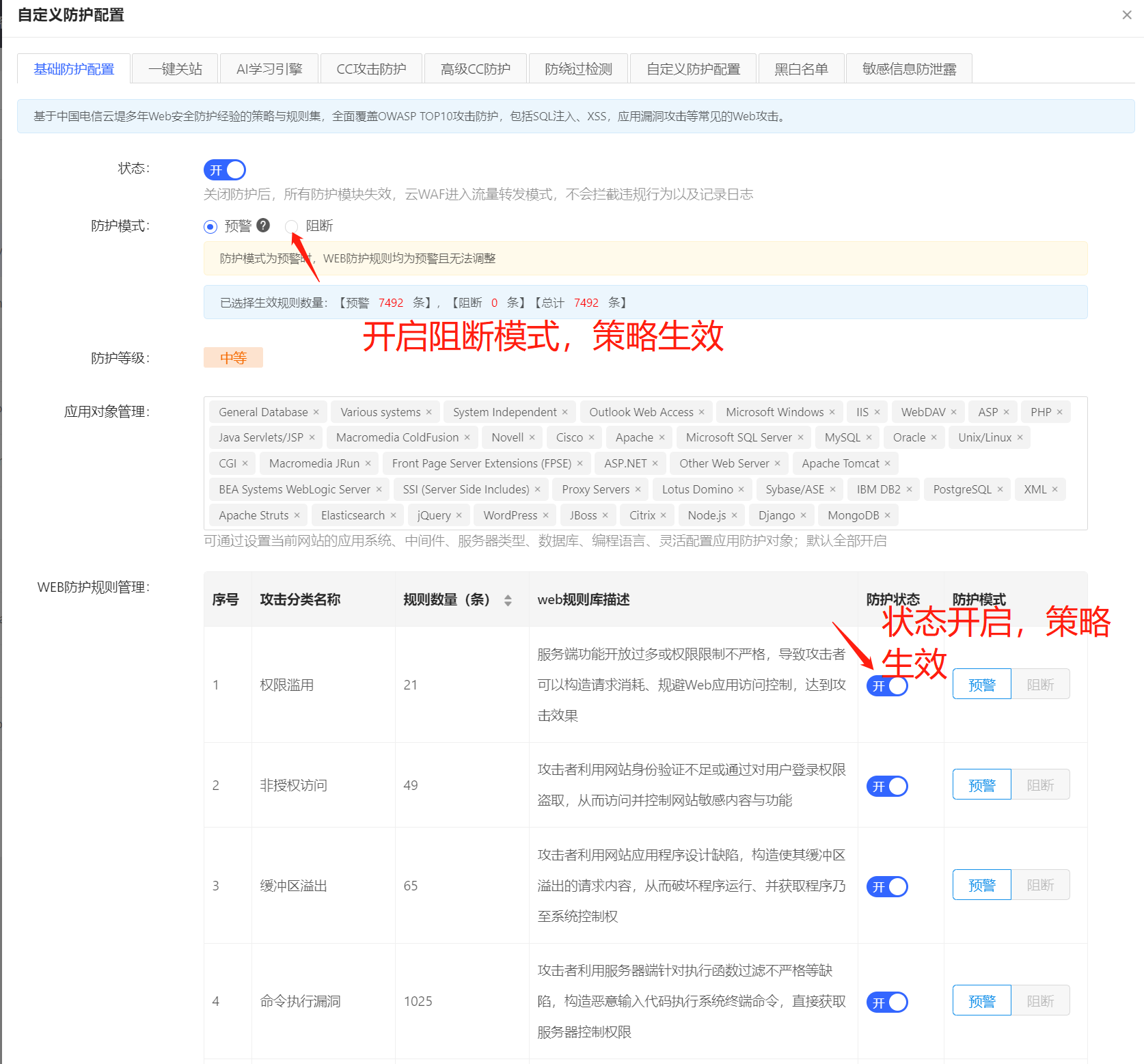Click the 中等 protection level badge

point(233,357)
